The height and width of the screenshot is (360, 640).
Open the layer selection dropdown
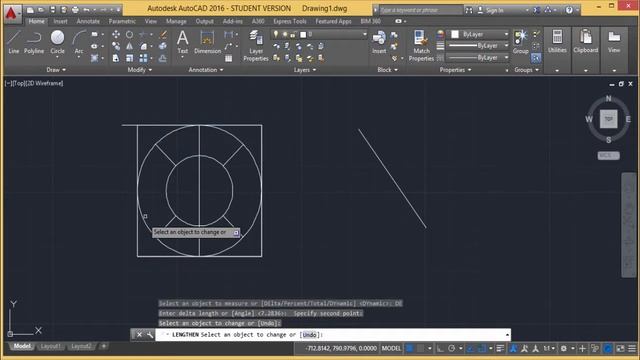320,34
